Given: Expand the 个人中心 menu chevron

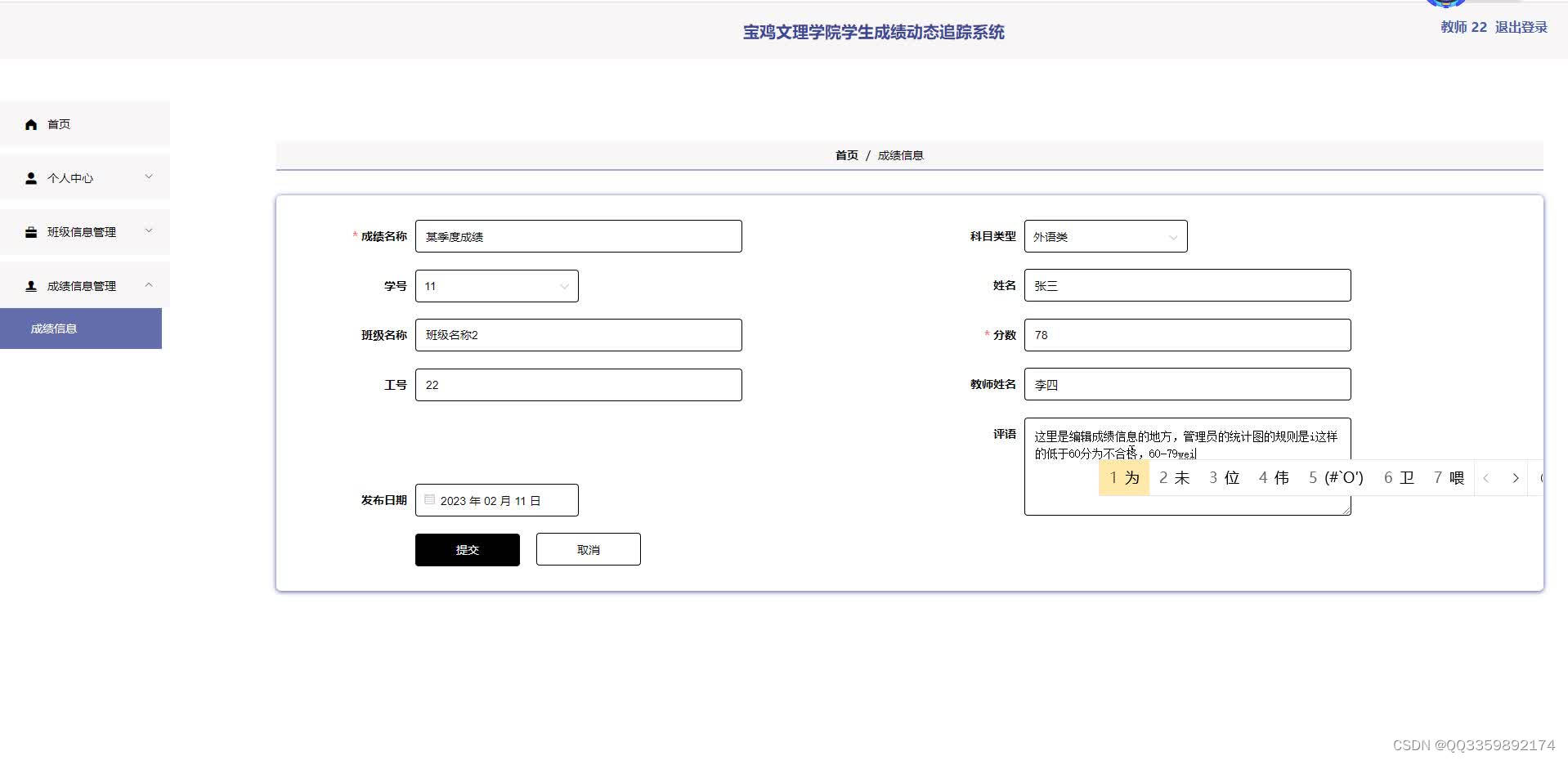Looking at the screenshot, I should 149,177.
